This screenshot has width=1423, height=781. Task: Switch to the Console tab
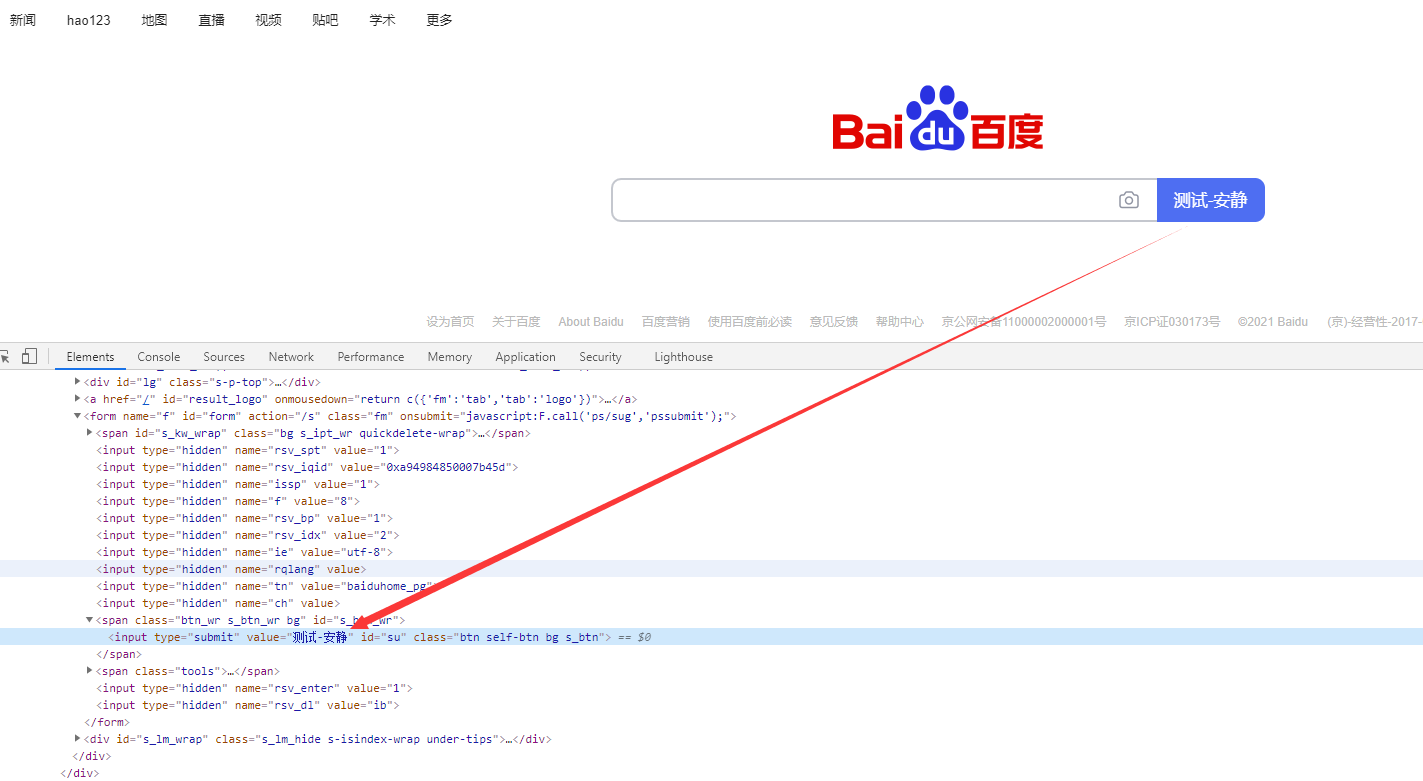(x=159, y=357)
